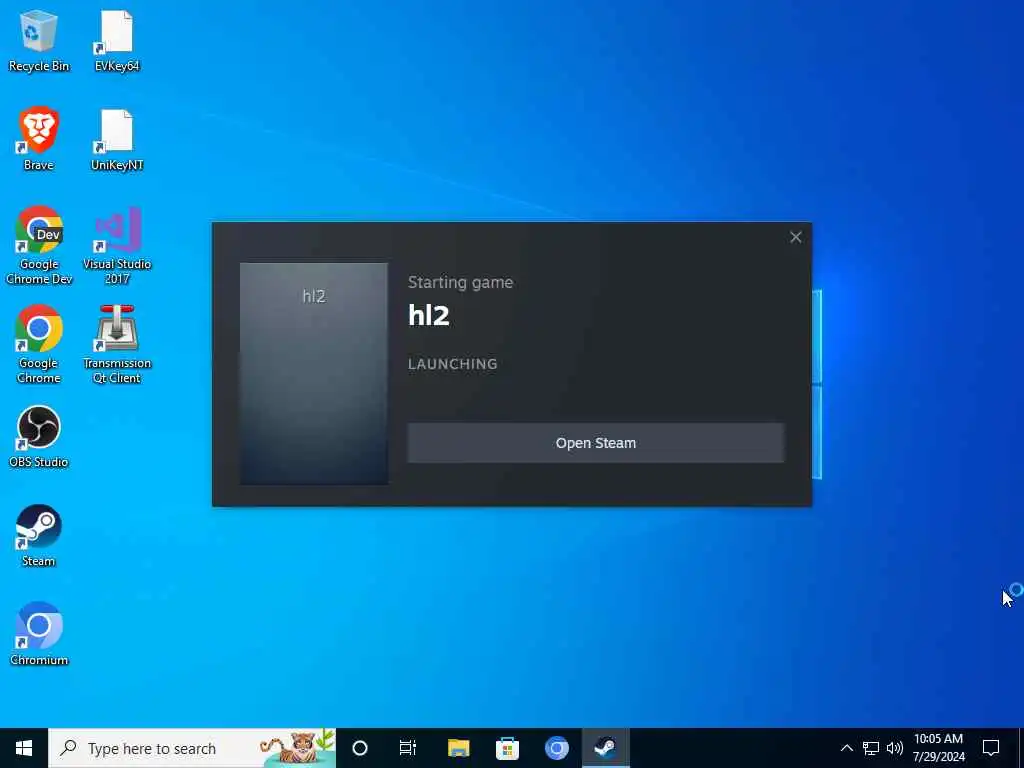Click the taskbar search box
Screen dimensions: 1024x768
[192, 748]
